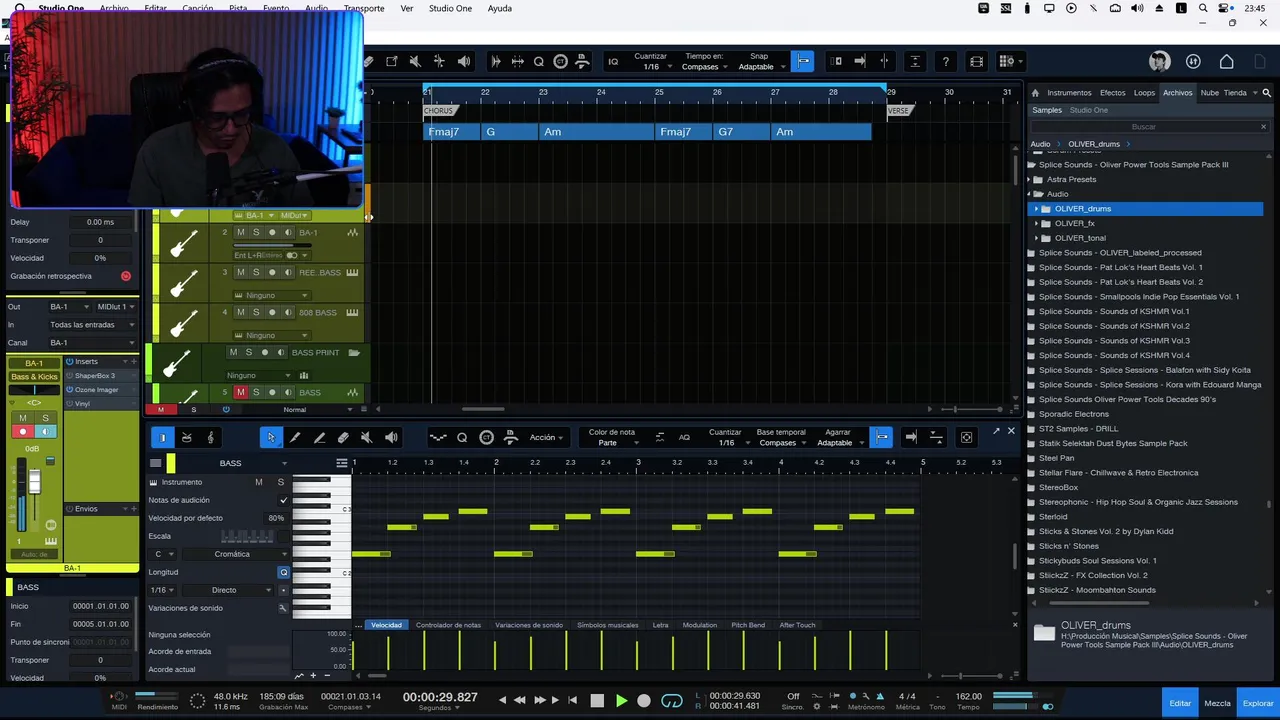Open the Todas las entradas input dropdown
The image size is (1280, 720).
tap(92, 325)
